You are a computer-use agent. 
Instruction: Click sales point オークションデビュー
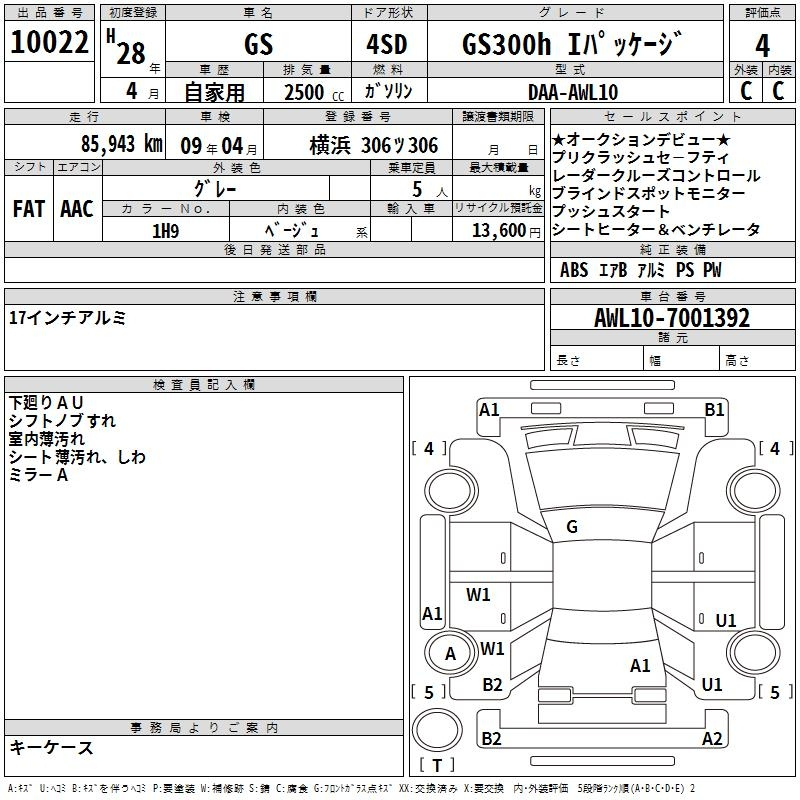641,139
